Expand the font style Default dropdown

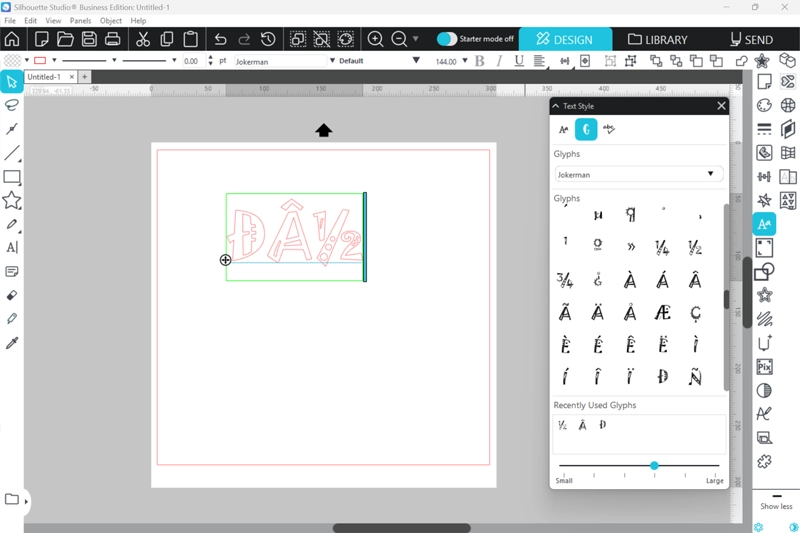tap(379, 61)
